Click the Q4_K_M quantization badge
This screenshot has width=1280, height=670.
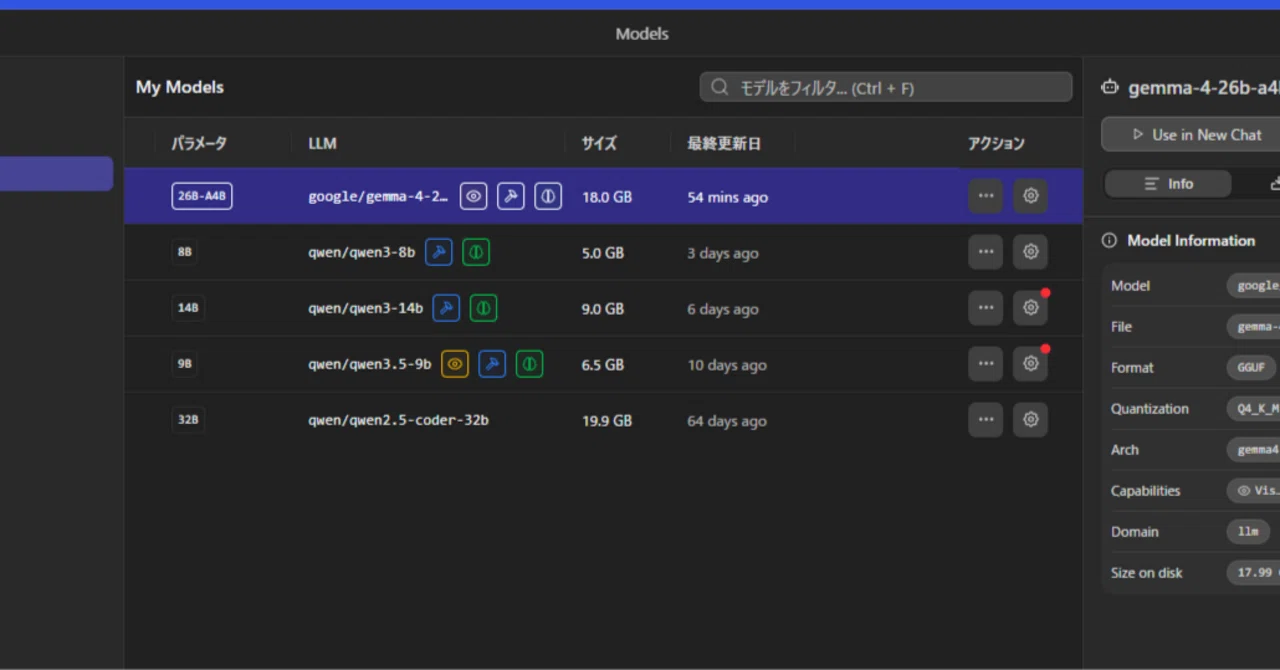click(1254, 408)
